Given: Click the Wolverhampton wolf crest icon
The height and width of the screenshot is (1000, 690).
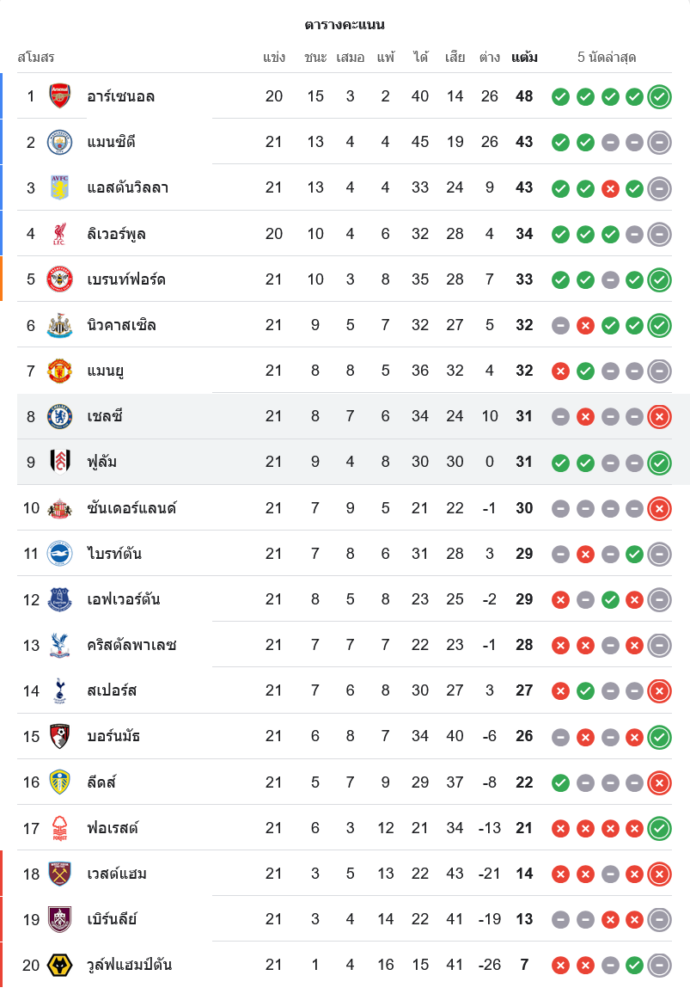Looking at the screenshot, I should pos(60,965).
